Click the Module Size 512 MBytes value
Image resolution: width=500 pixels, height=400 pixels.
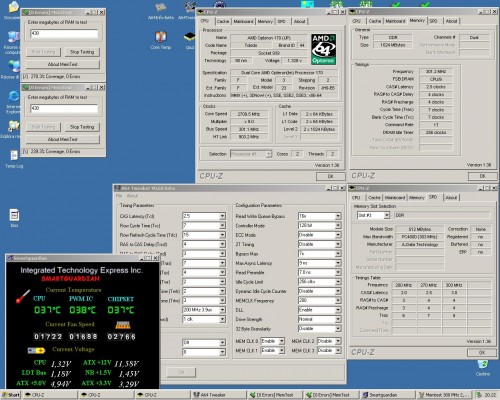tap(420, 229)
